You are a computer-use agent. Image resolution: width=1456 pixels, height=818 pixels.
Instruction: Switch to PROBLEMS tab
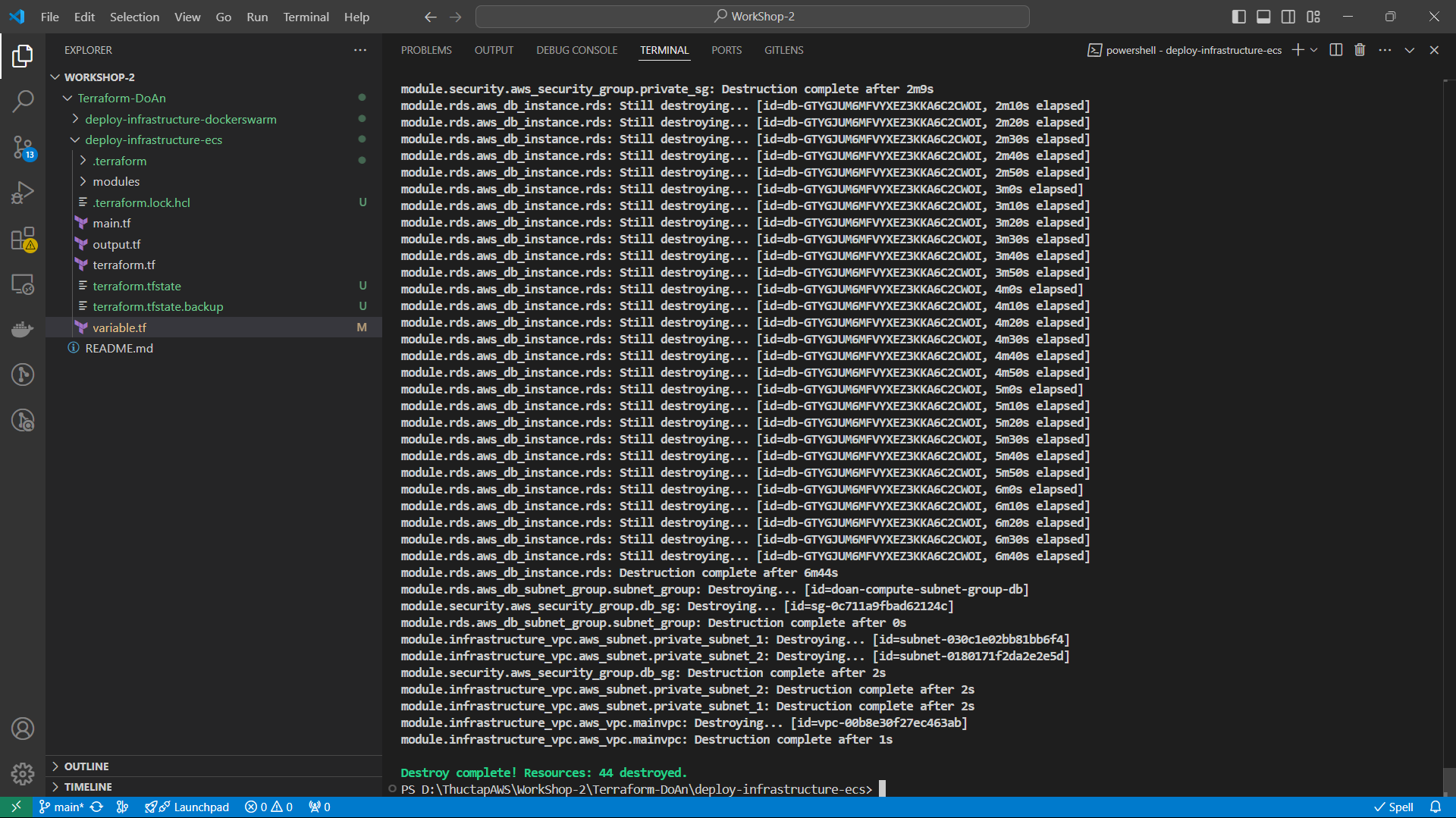coord(426,50)
